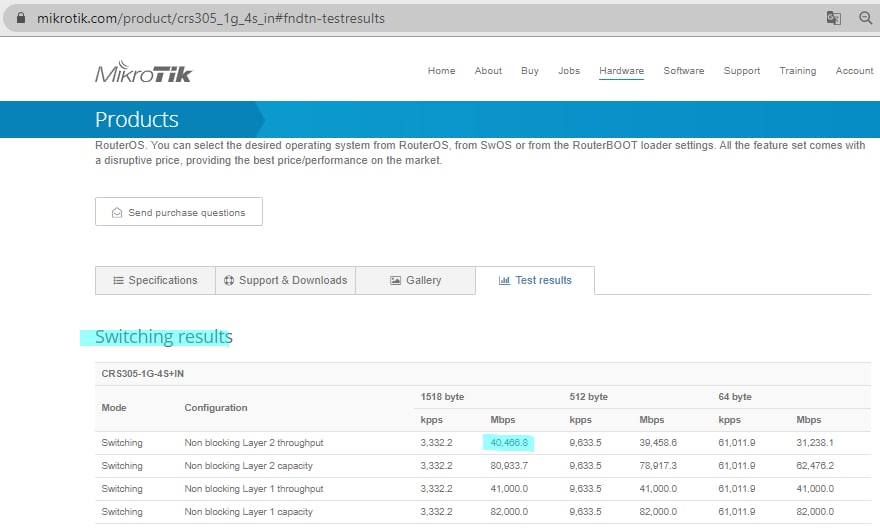The height and width of the screenshot is (530, 880).
Task: Click Non blocking Layer 2 capacity cell
Action: pyautogui.click(x=249, y=466)
